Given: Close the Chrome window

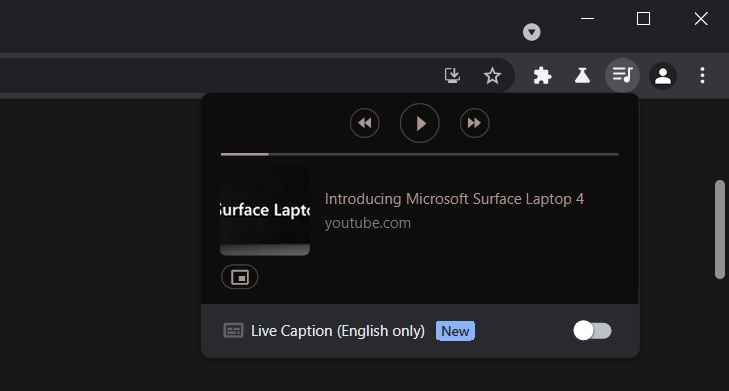Looking at the screenshot, I should coord(701,19).
